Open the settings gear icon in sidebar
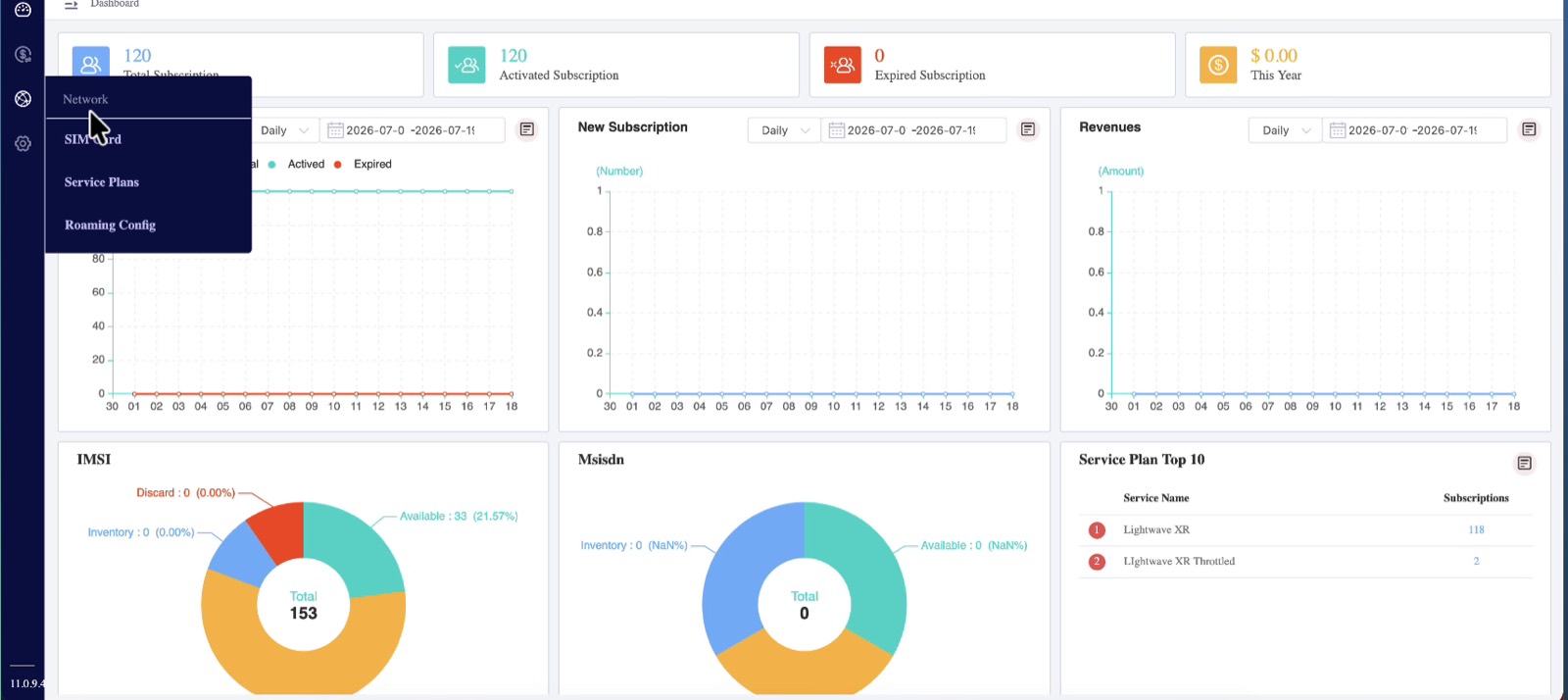The width and height of the screenshot is (1568, 700). (x=23, y=143)
